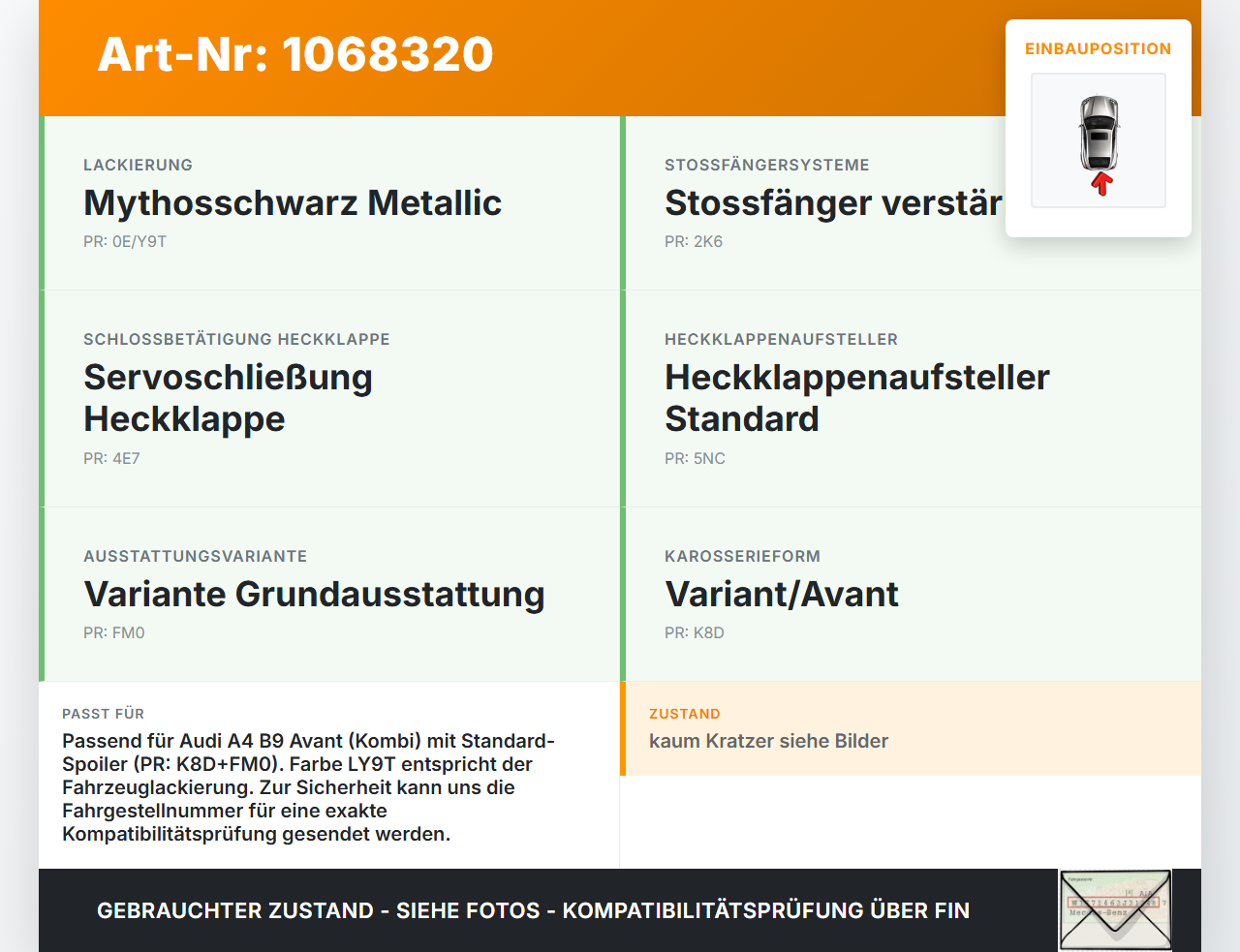Click the Audi A4 B9 Avant compatibility paragraph

pyautogui.click(x=309, y=787)
